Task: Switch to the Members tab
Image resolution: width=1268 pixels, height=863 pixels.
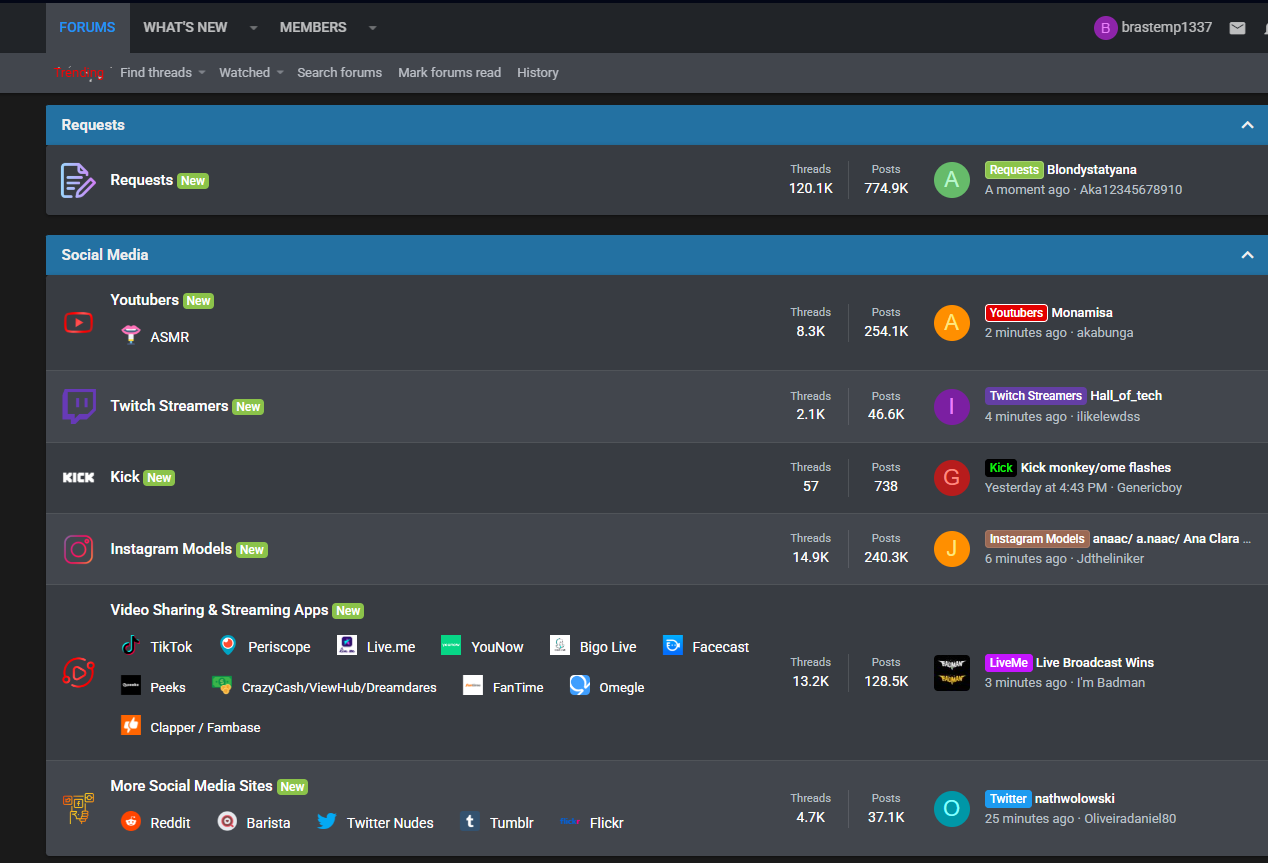Action: click(313, 27)
